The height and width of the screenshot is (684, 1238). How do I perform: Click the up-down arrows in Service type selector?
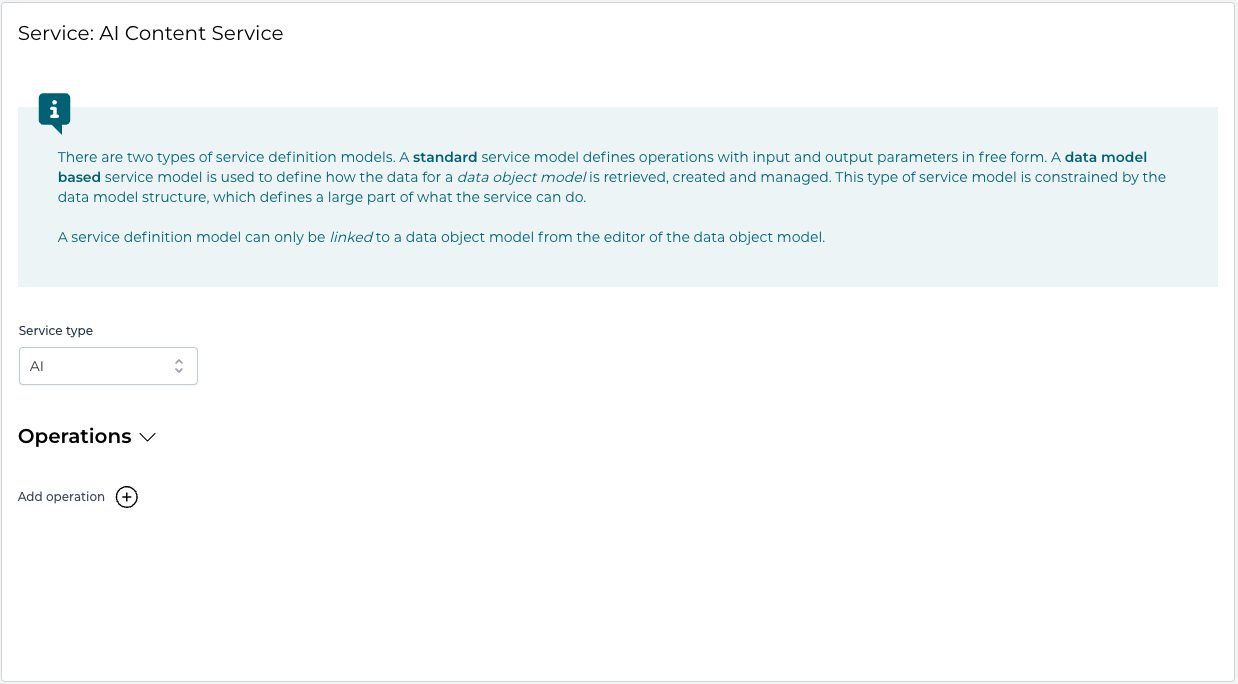179,366
